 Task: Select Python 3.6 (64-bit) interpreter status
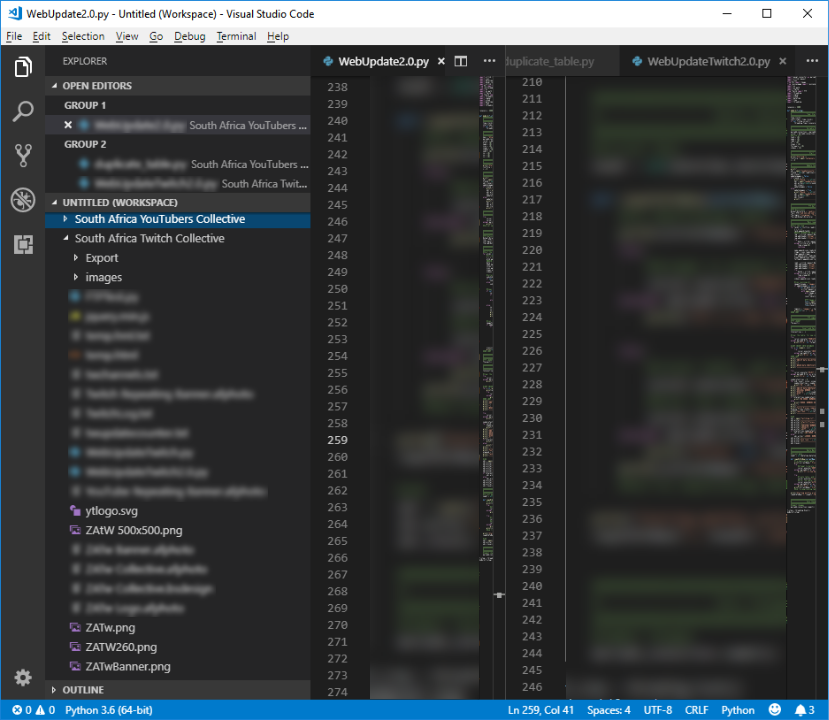click(108, 710)
